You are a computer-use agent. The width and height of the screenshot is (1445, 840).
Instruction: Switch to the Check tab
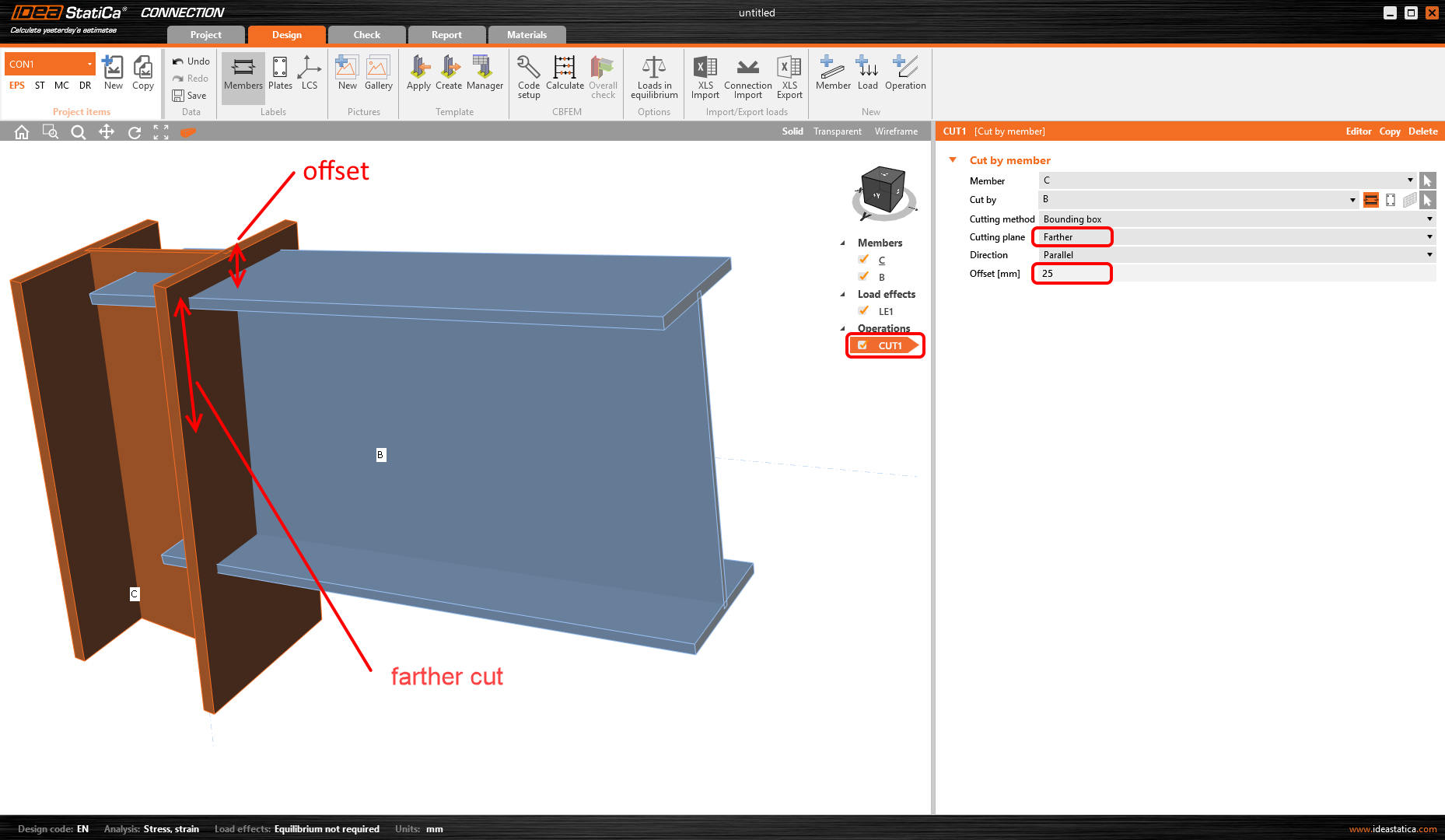click(x=366, y=35)
